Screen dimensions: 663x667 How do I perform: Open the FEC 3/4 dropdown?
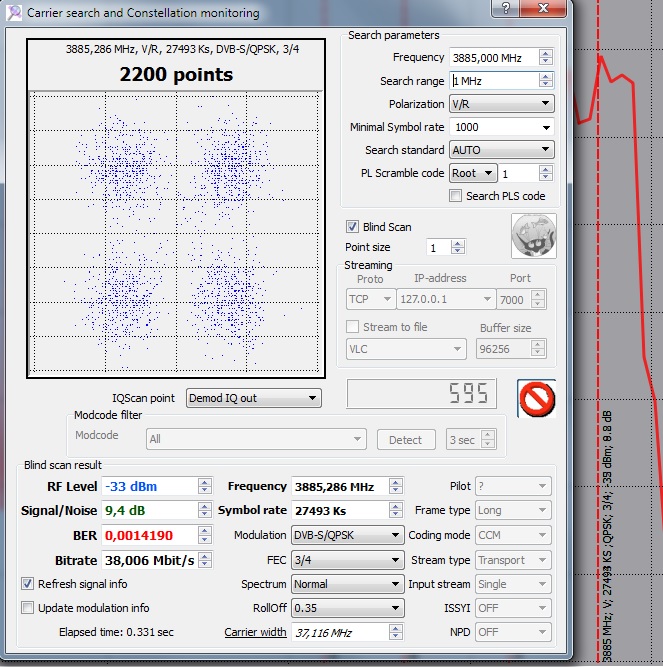pyautogui.click(x=347, y=560)
